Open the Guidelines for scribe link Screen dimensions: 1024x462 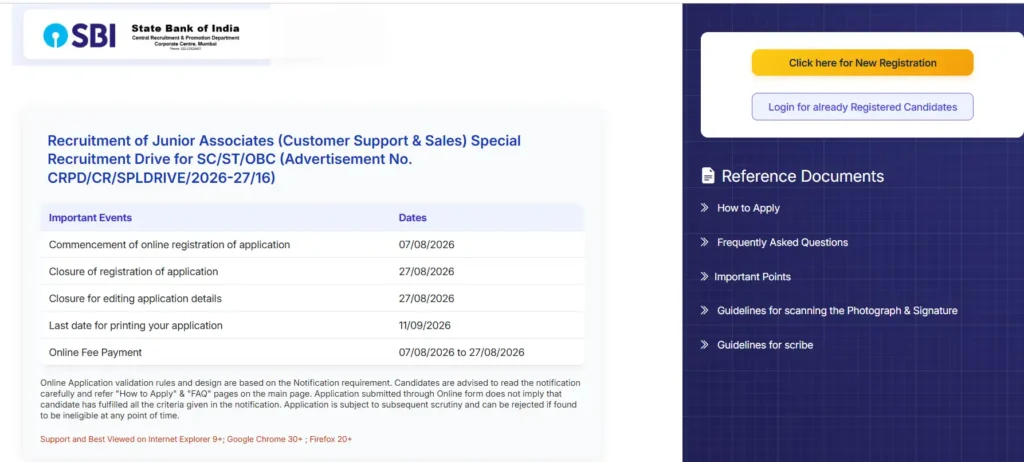point(765,344)
